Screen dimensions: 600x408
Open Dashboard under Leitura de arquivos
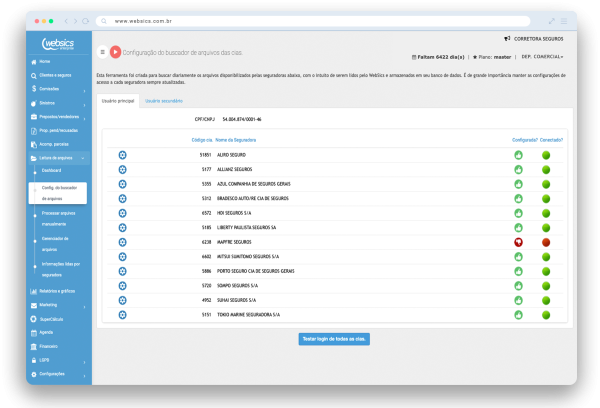pyautogui.click(x=53, y=171)
